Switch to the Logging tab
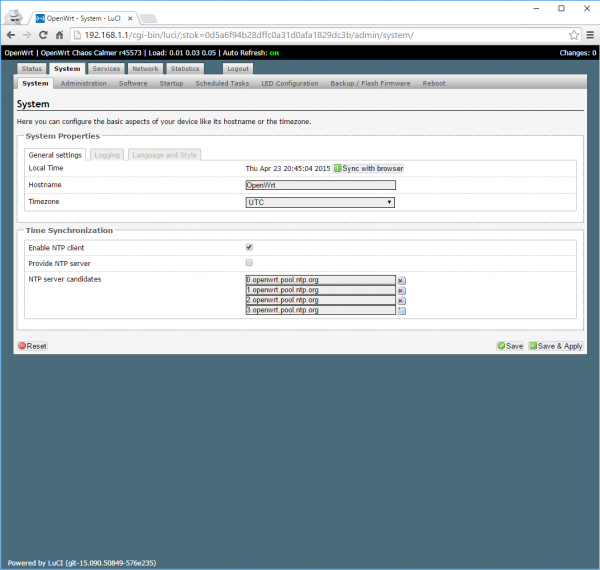This screenshot has width=600, height=570. tap(105, 155)
